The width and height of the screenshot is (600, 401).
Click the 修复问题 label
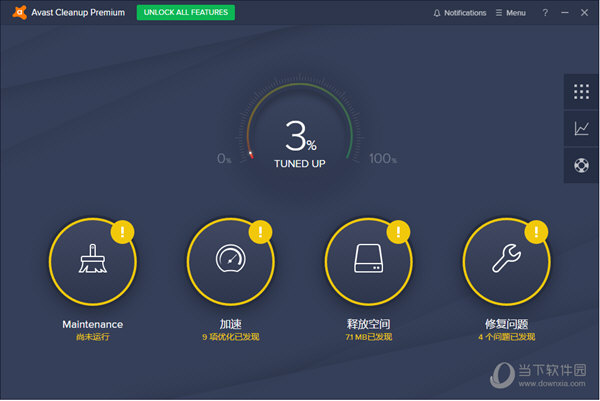point(507,324)
